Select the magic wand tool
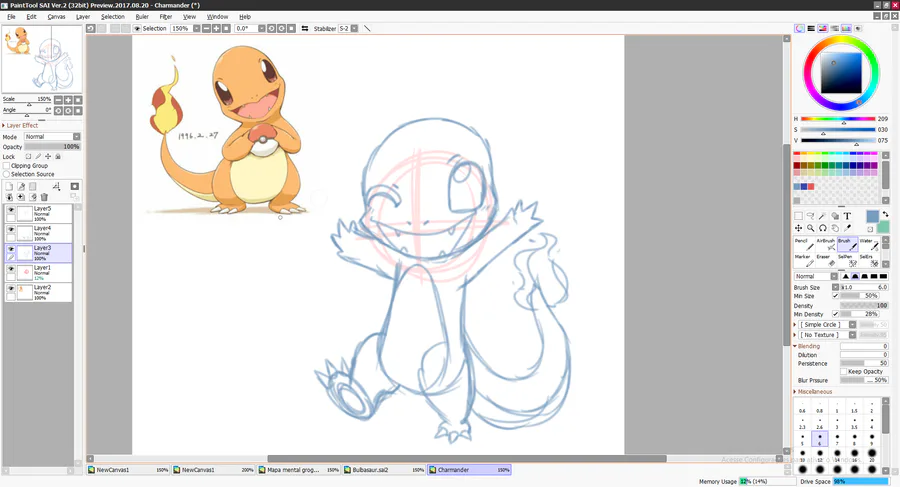 point(823,216)
